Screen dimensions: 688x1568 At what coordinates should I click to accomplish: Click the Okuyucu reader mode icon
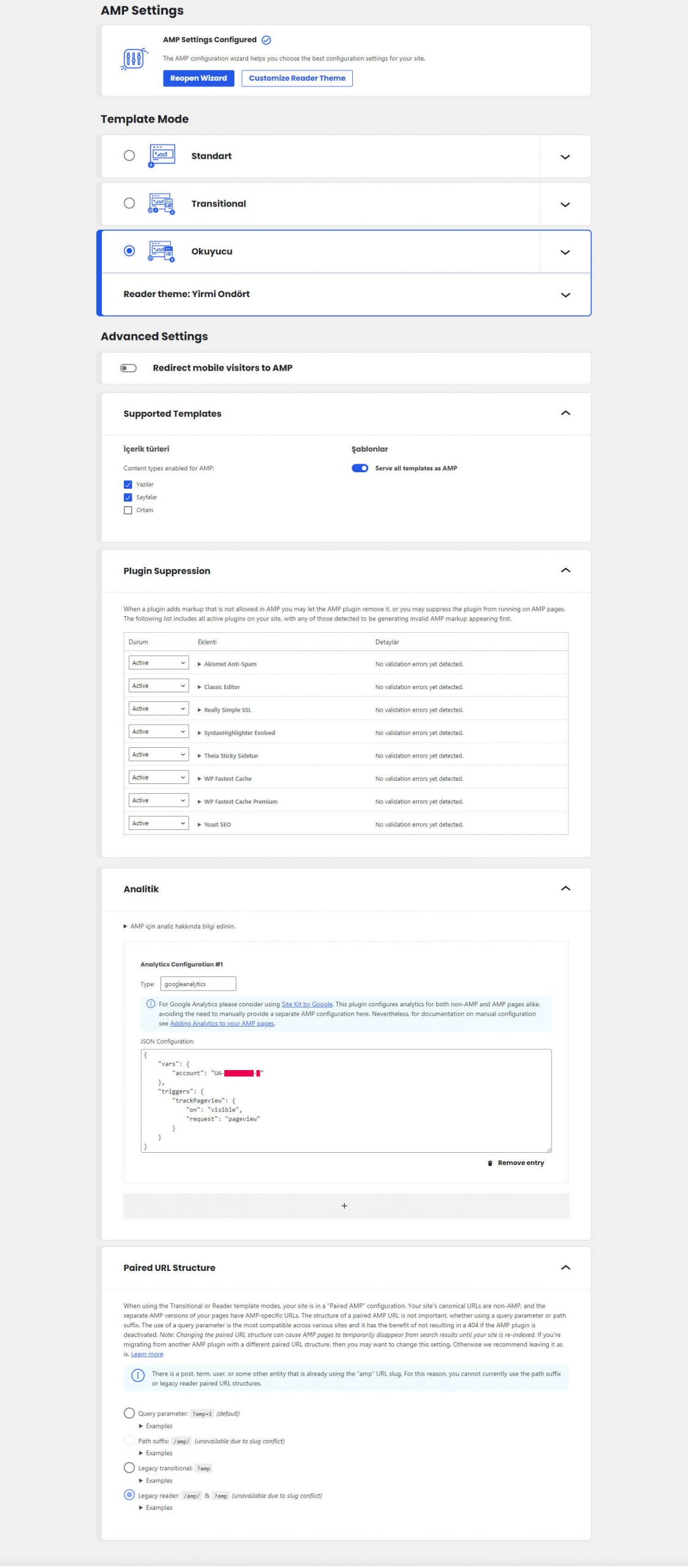pyautogui.click(x=162, y=251)
